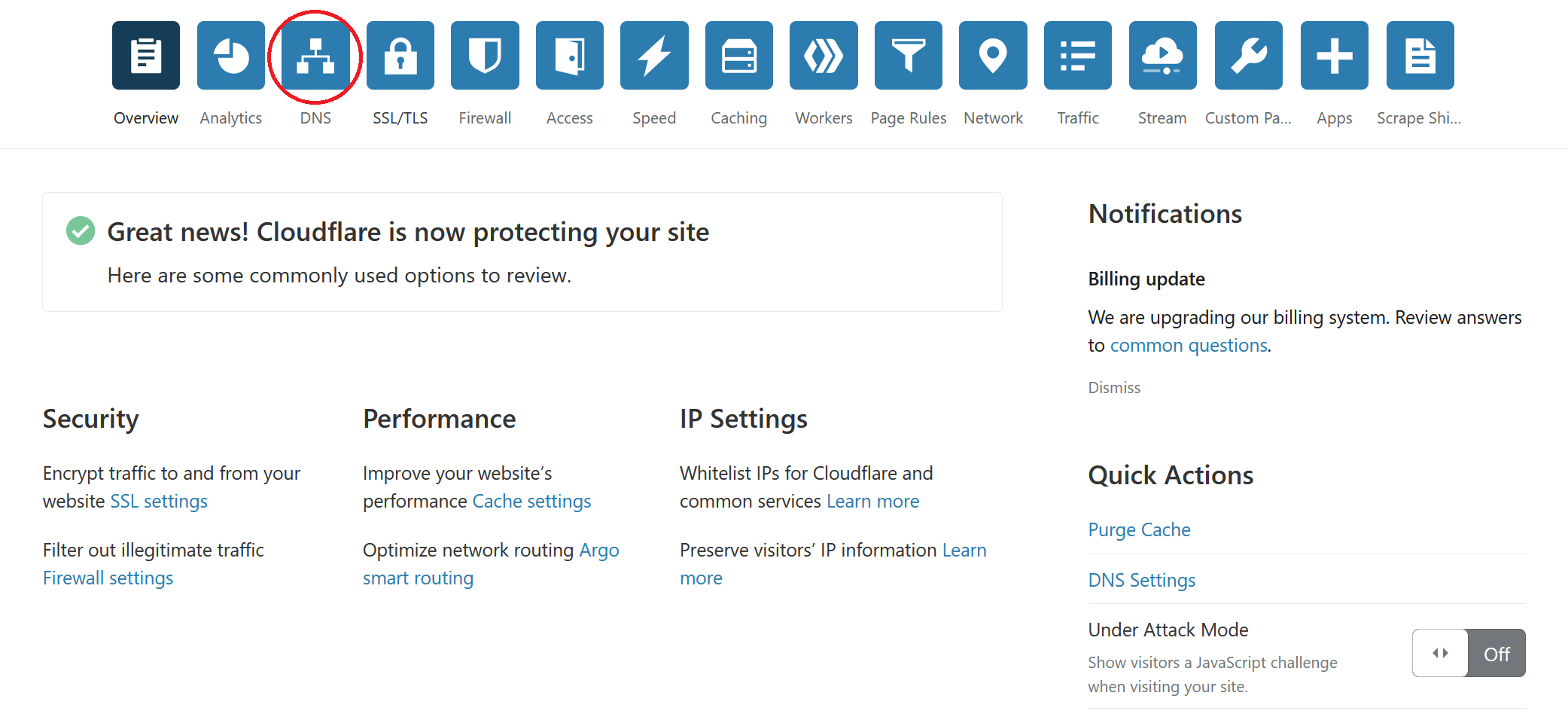Open the Speed lightning bolt icon
The height and width of the screenshot is (723, 1568).
[654, 56]
